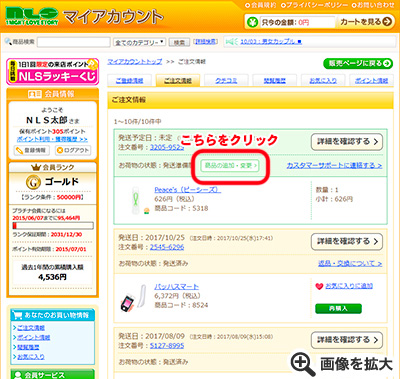The image size is (400, 379).
Task: Open the プライバシーポリシー link at the top
Action: point(315,5)
